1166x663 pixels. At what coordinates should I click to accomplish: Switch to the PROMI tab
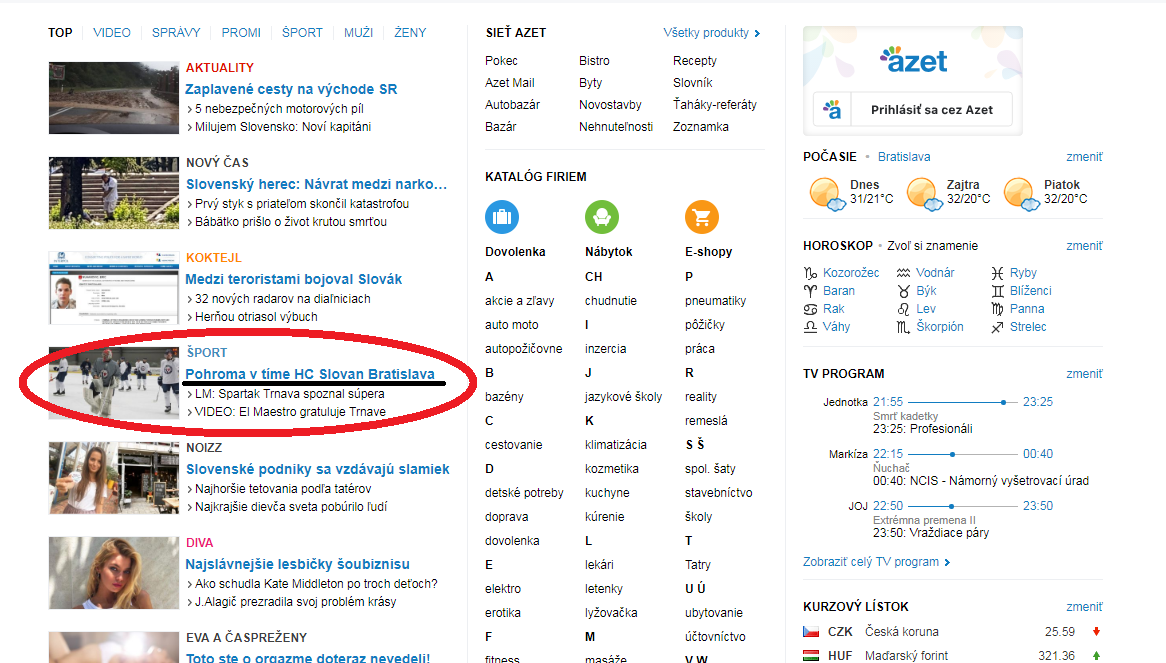point(241,33)
